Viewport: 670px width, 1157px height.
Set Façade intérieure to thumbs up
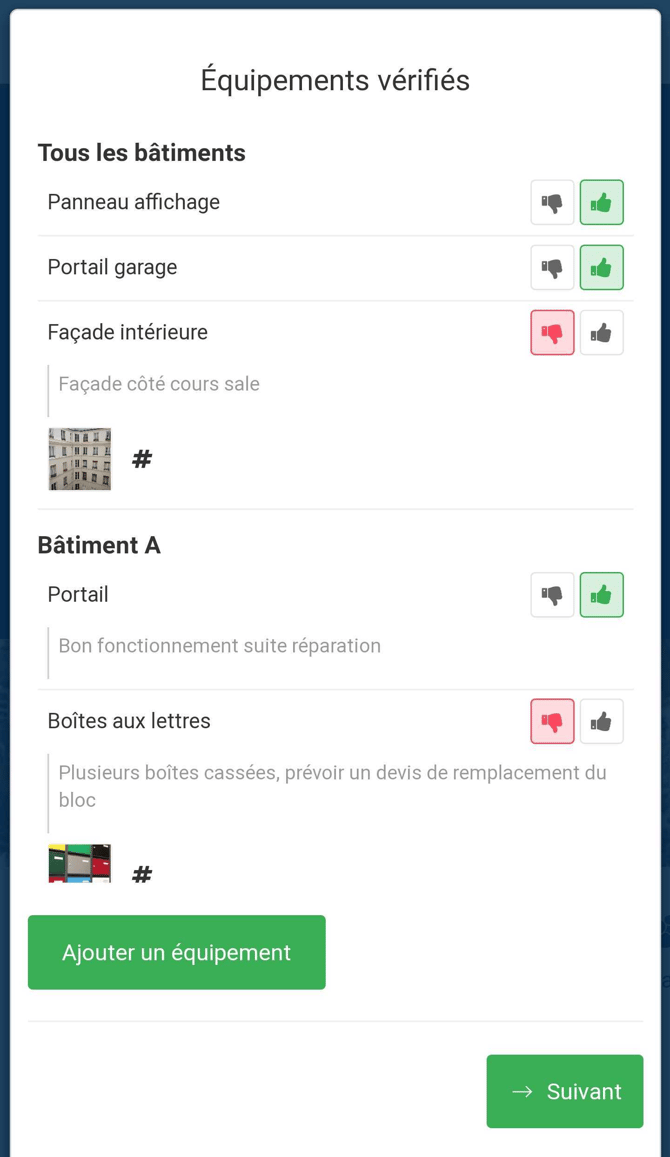pyautogui.click(x=601, y=333)
